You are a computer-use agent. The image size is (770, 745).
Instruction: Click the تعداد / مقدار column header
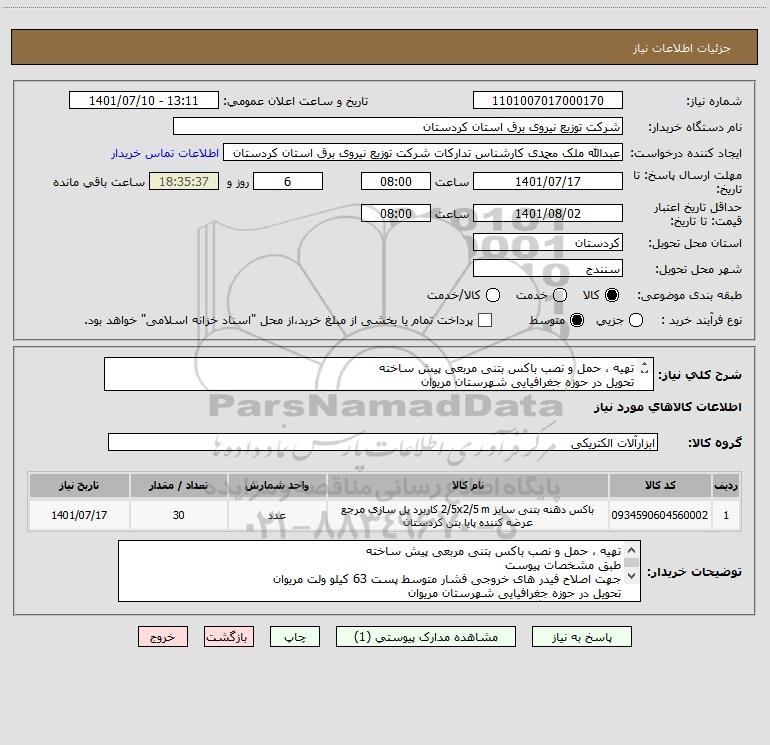click(x=178, y=485)
